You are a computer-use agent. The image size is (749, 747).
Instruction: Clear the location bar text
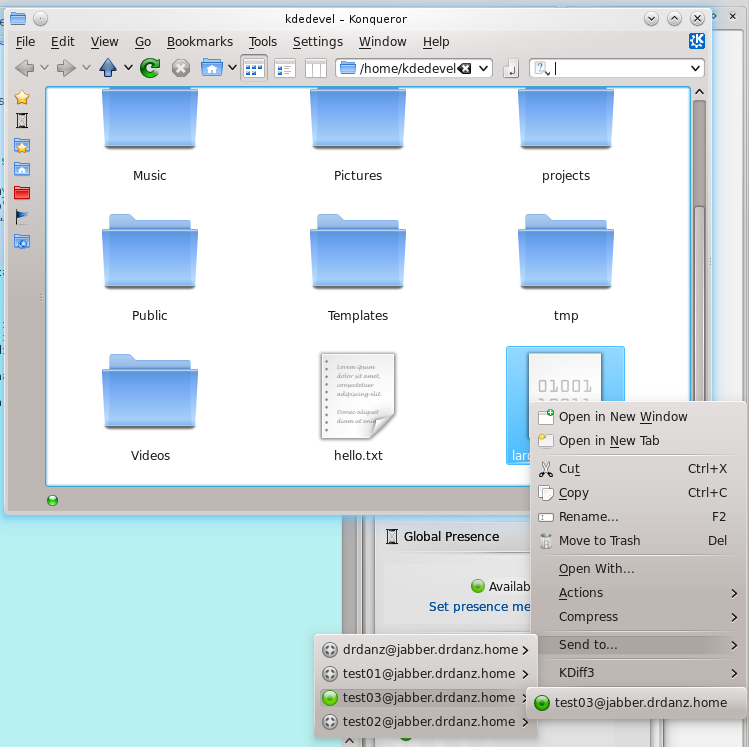[464, 68]
